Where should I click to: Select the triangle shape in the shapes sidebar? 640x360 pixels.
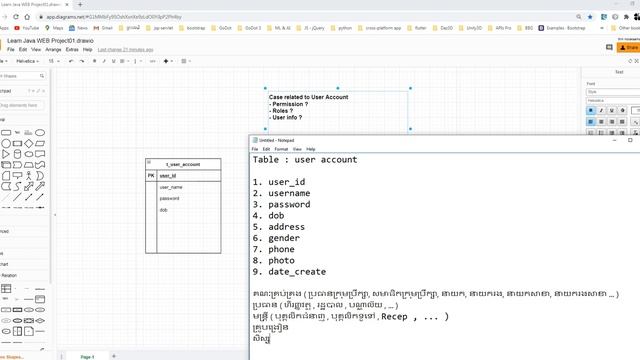(x=6, y=154)
